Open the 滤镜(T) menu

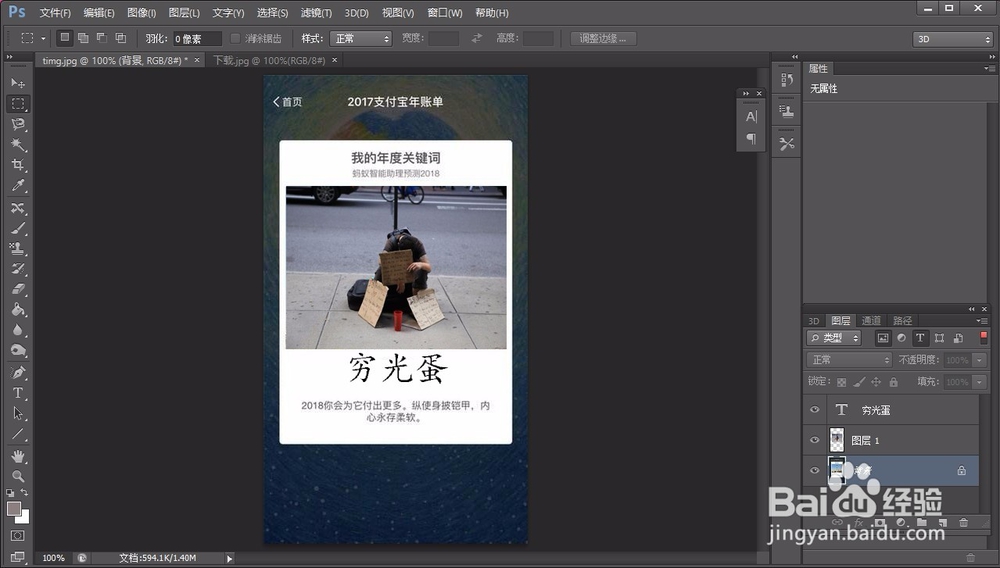(316, 13)
